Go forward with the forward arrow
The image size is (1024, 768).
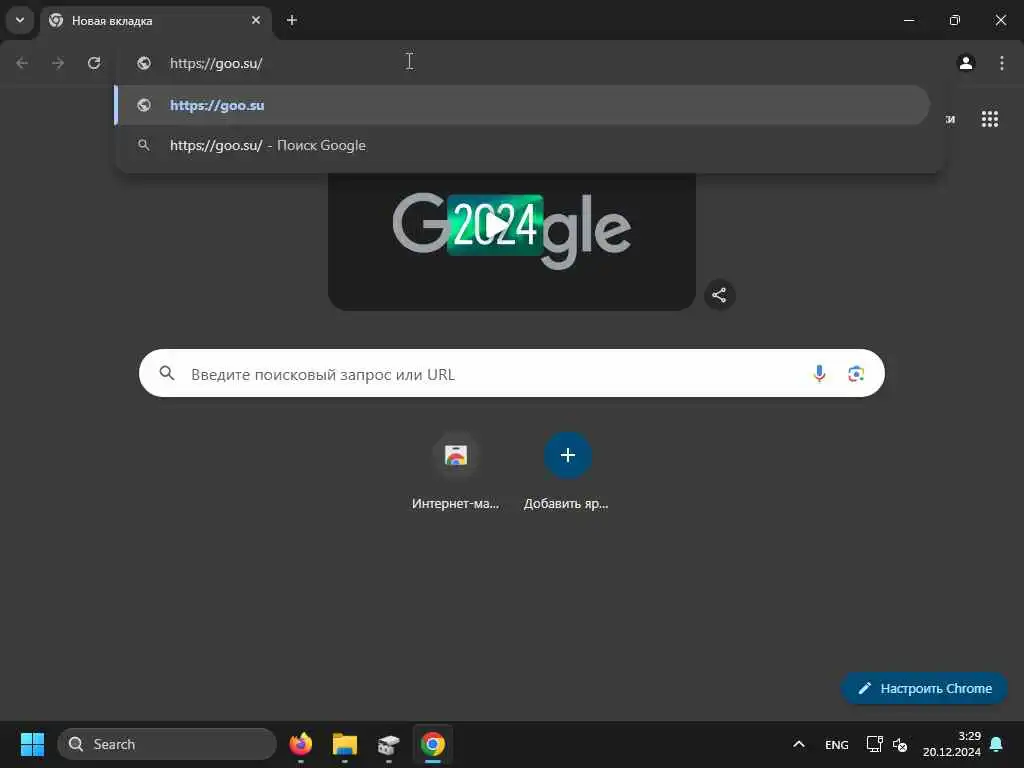(x=58, y=63)
